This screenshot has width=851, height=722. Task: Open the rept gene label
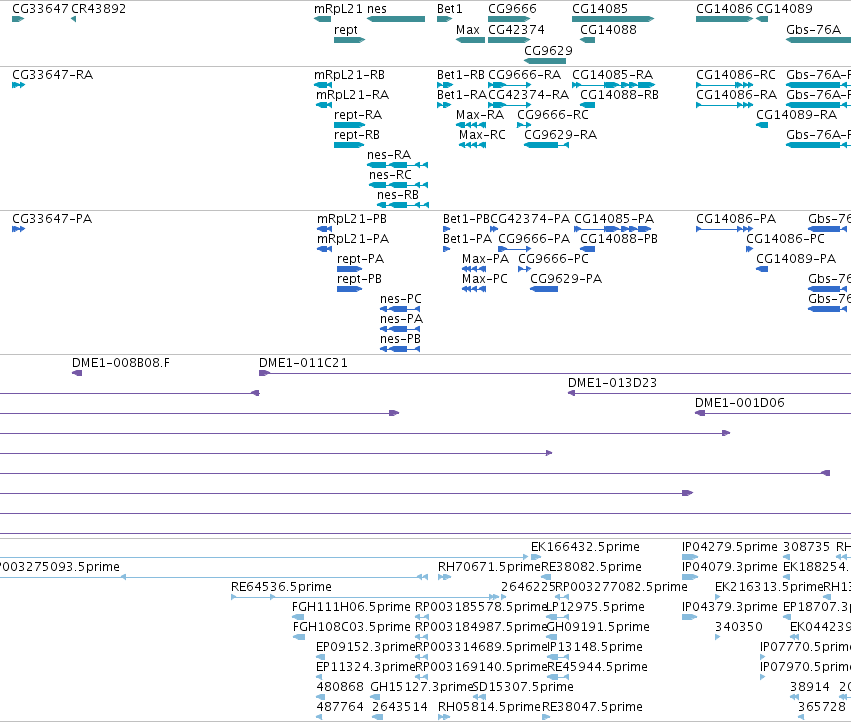pos(346,30)
